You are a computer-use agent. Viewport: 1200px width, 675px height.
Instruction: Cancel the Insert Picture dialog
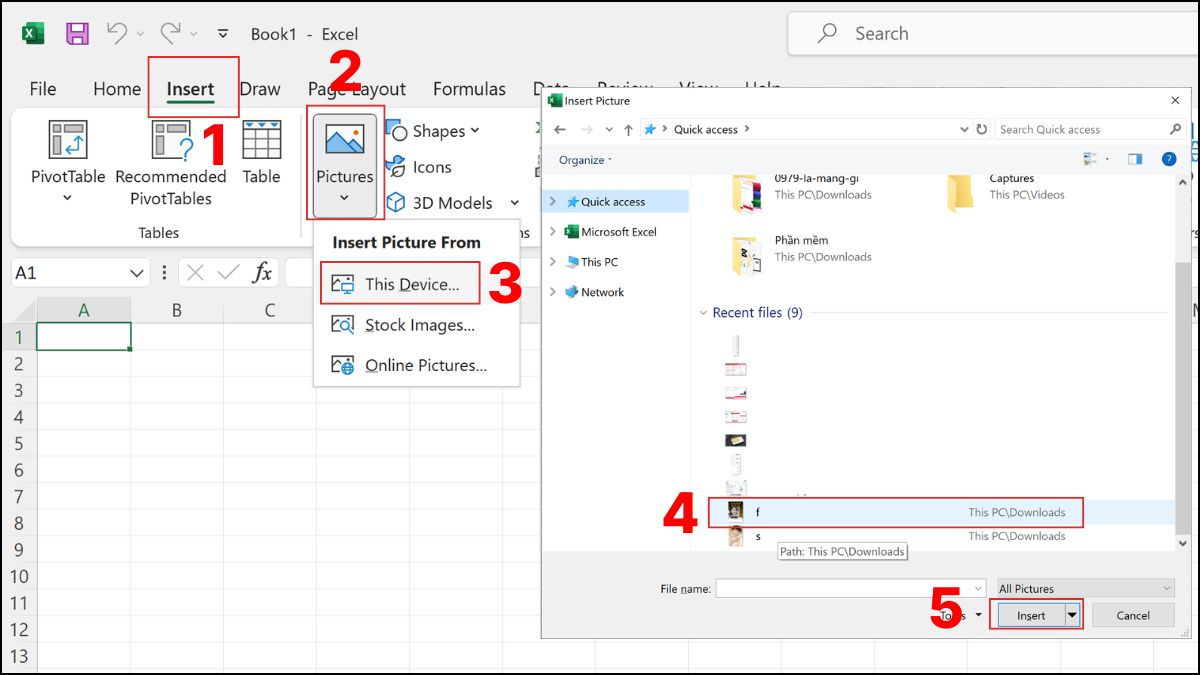coord(1132,615)
